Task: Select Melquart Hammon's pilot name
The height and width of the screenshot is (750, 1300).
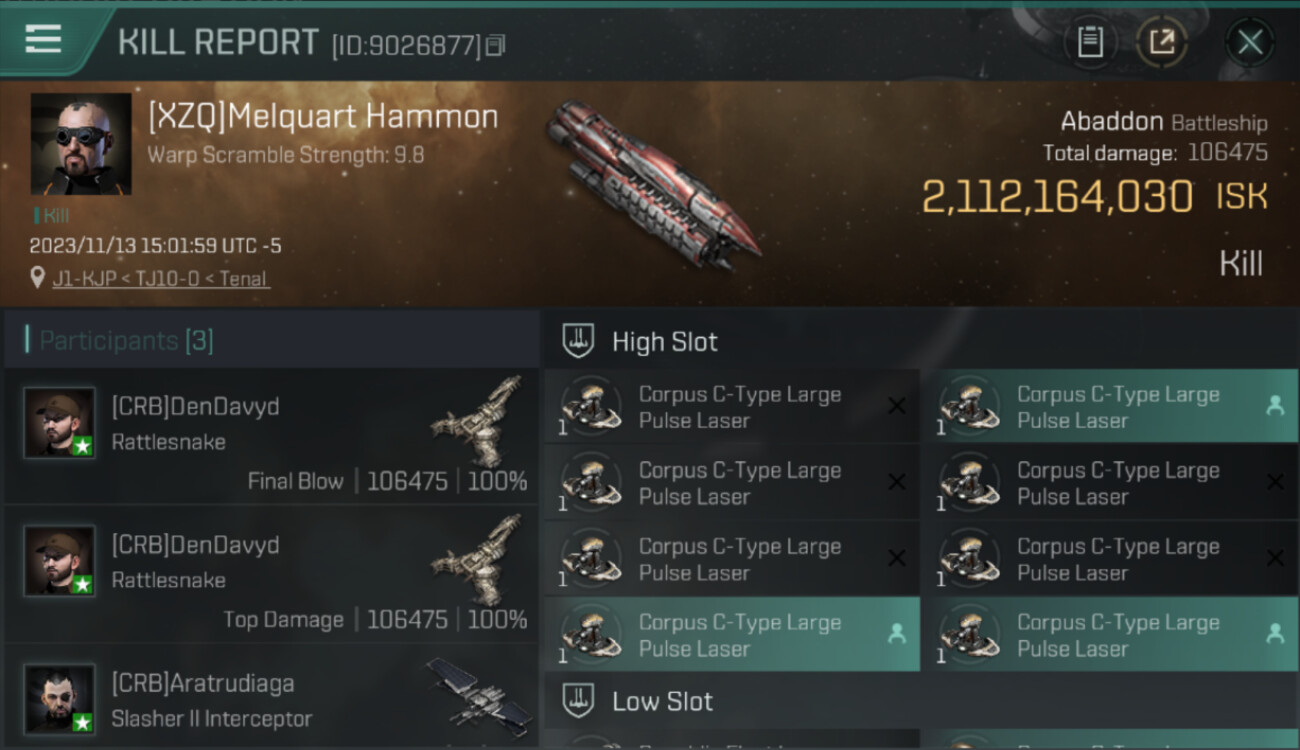Action: (x=323, y=117)
